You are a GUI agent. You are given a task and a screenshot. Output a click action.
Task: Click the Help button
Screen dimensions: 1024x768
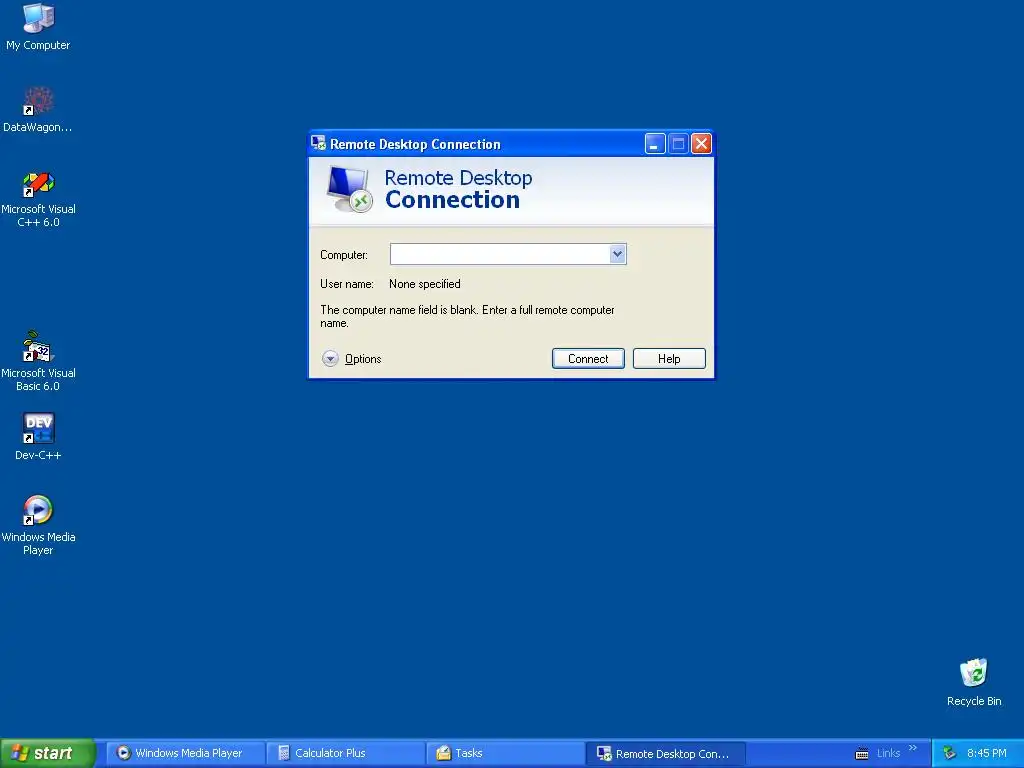[x=669, y=359]
